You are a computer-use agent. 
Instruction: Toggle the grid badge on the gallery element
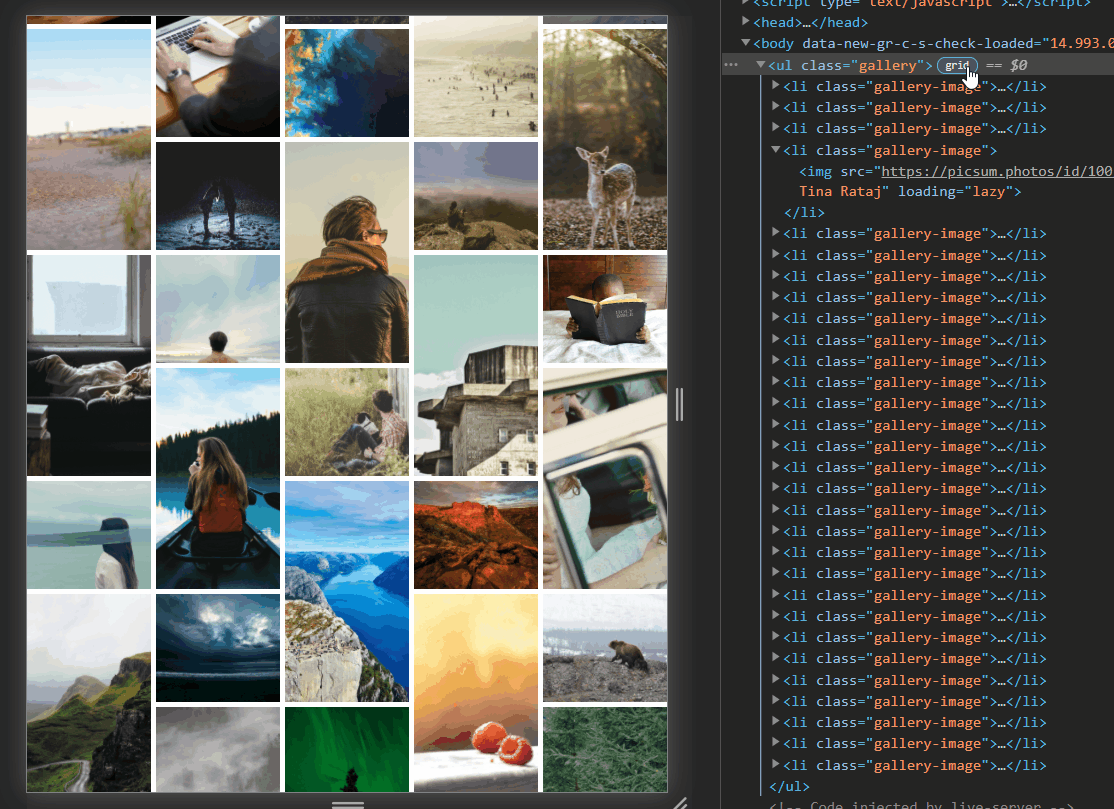[956, 65]
